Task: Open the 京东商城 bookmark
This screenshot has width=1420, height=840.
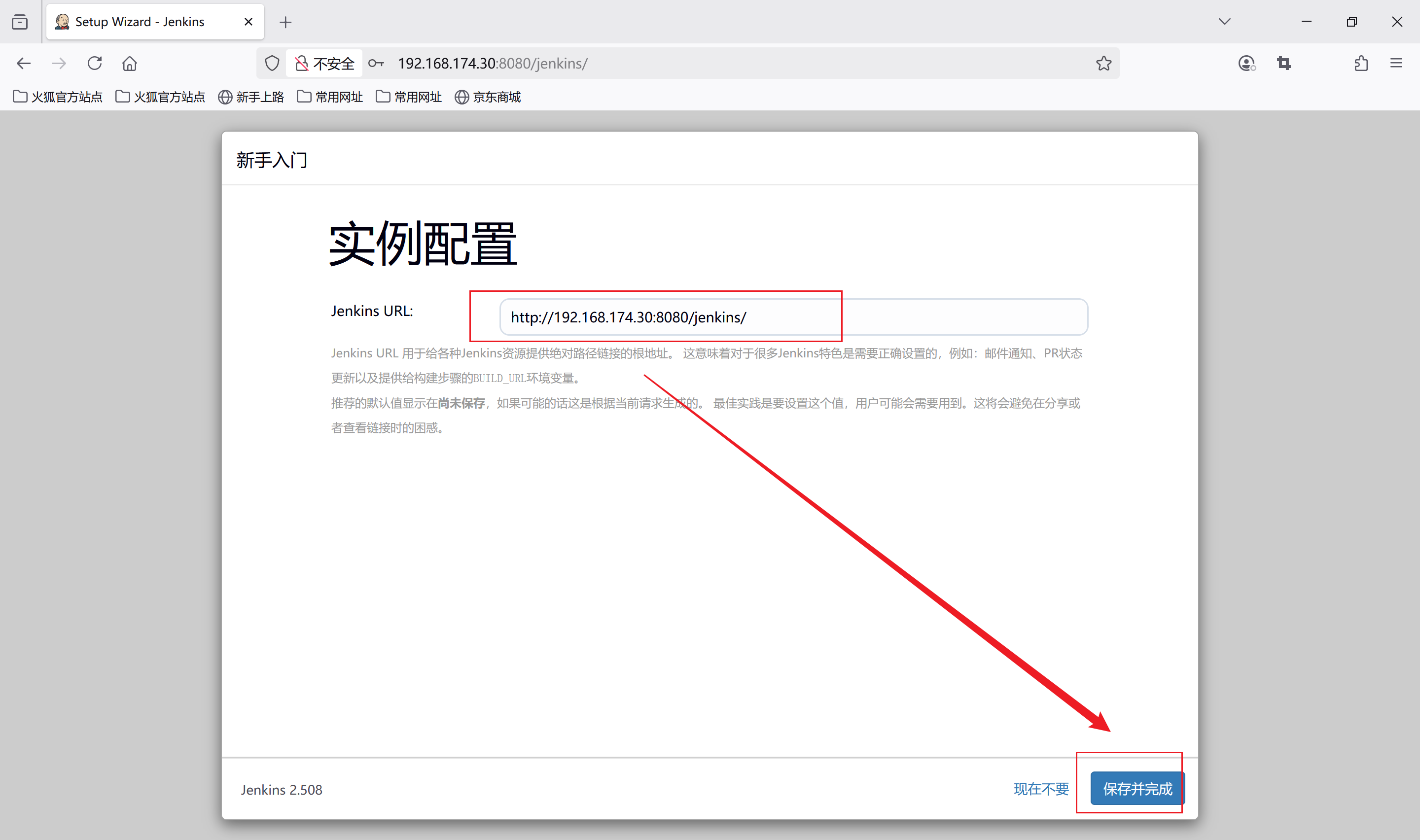Action: [488, 97]
